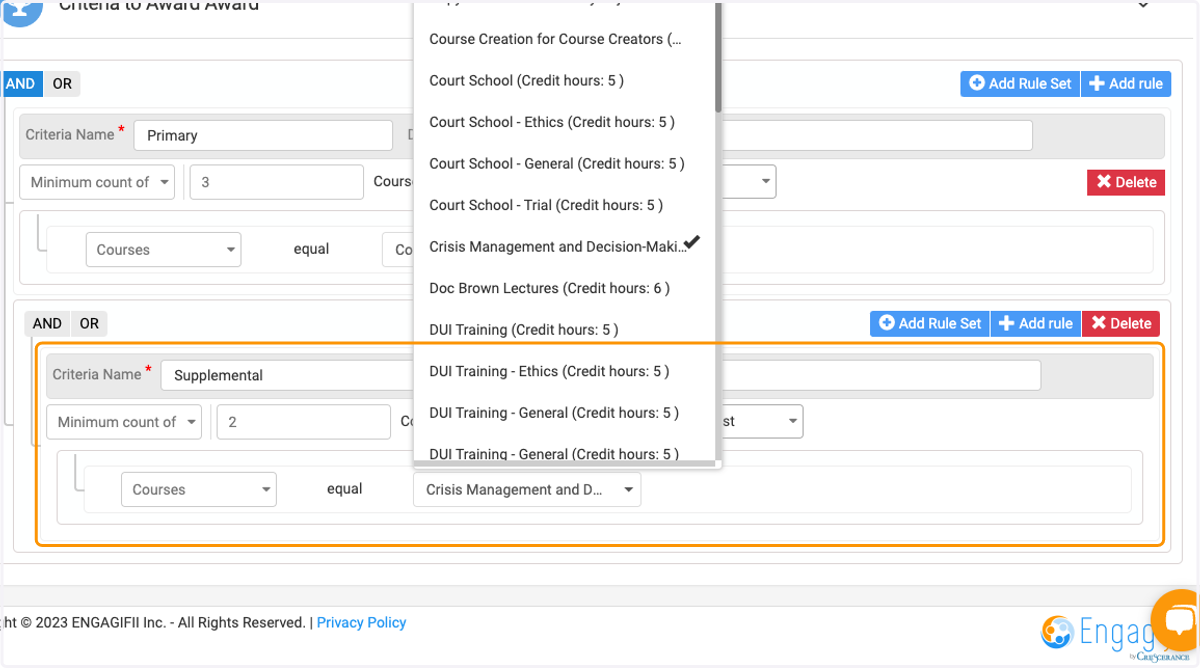
Task: Click the top blue Add rule button
Action: (1125, 84)
